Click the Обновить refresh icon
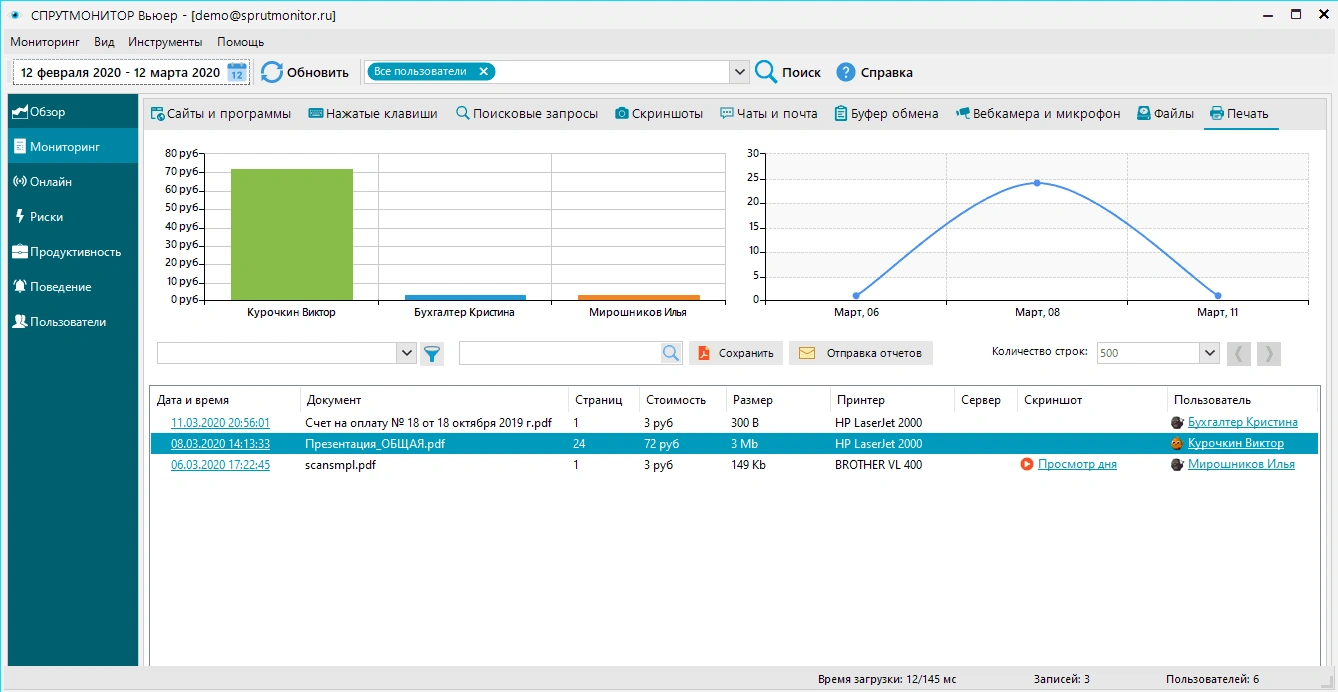Image resolution: width=1338 pixels, height=692 pixels. 272,72
